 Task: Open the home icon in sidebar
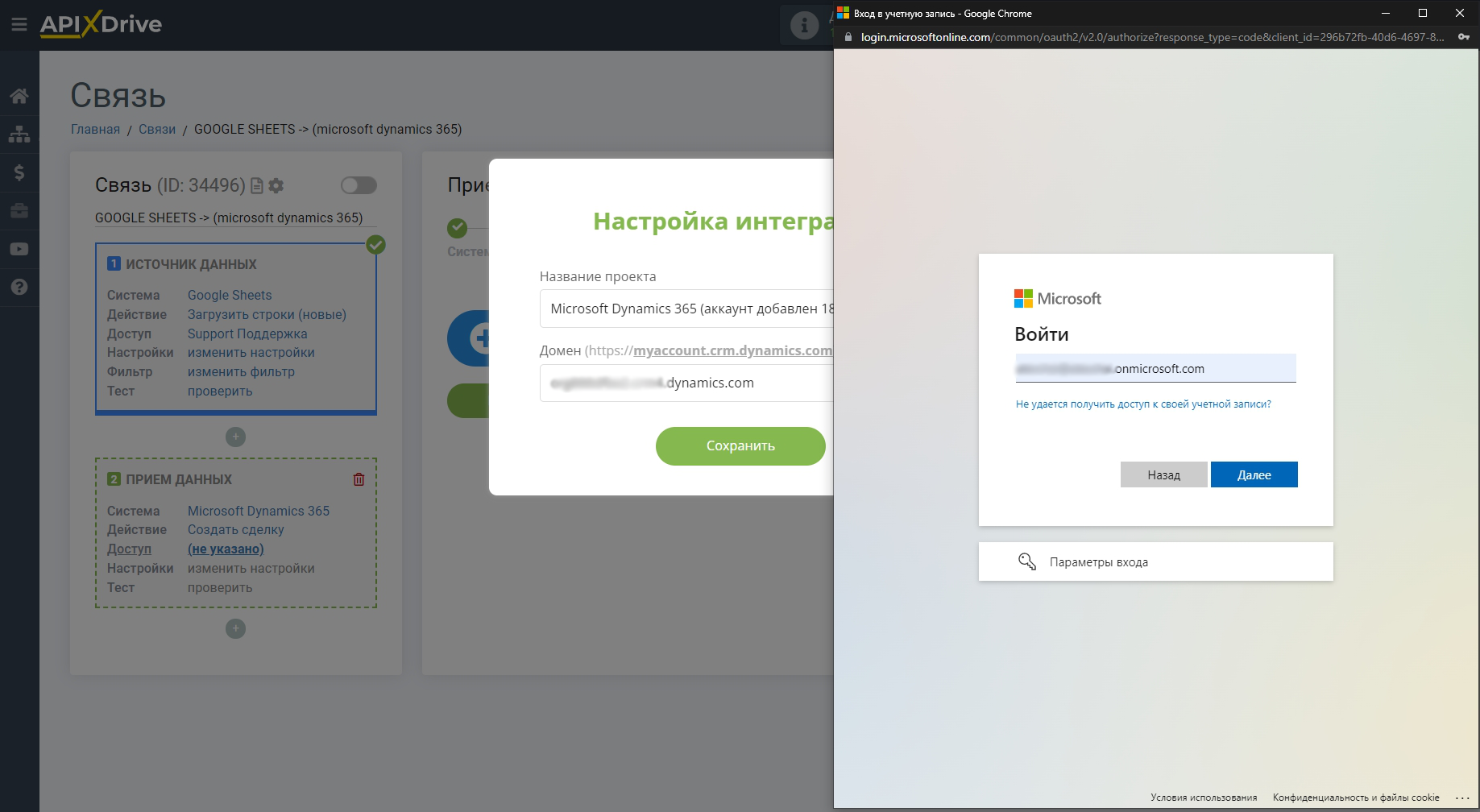19,96
